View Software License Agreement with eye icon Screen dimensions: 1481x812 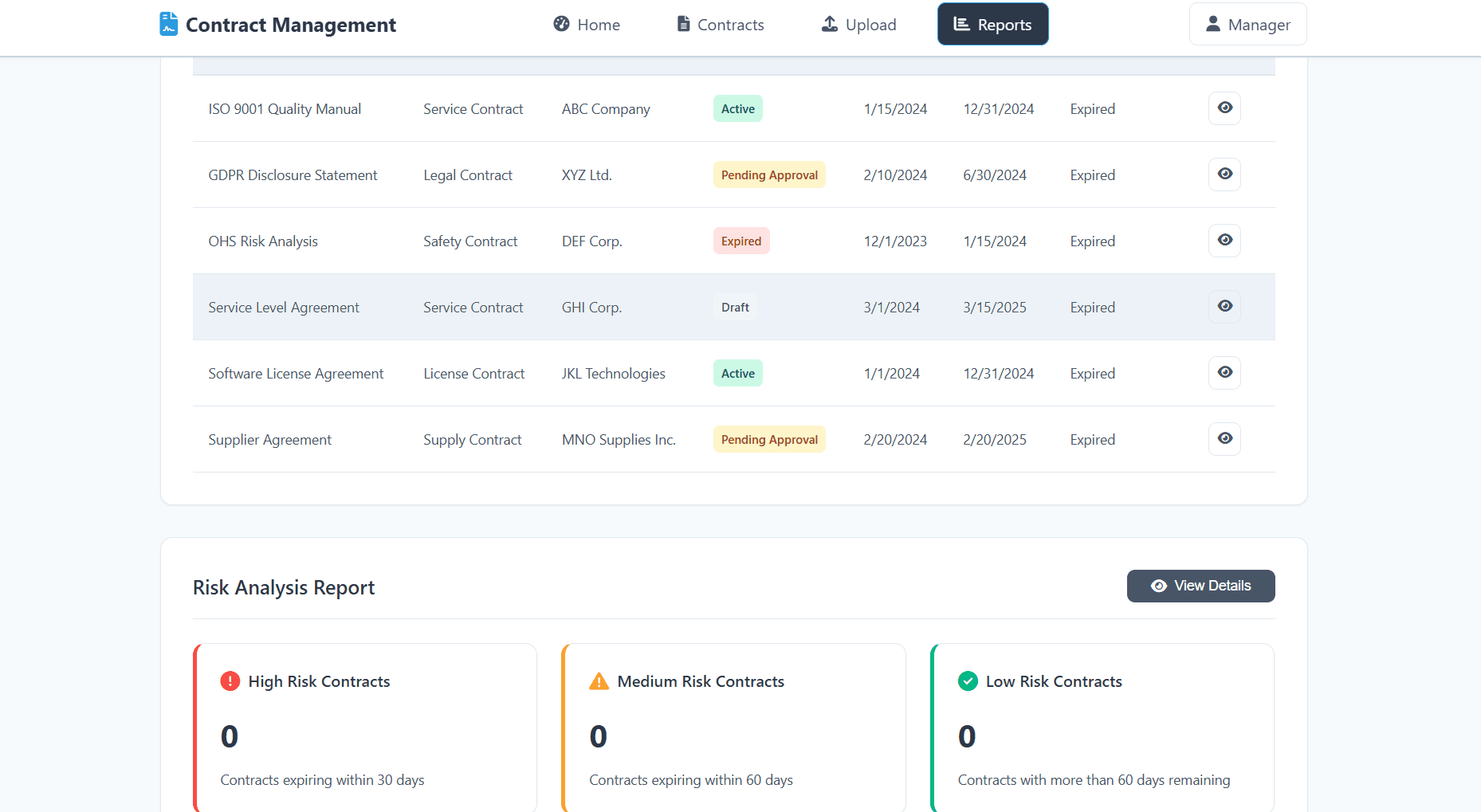tap(1224, 373)
